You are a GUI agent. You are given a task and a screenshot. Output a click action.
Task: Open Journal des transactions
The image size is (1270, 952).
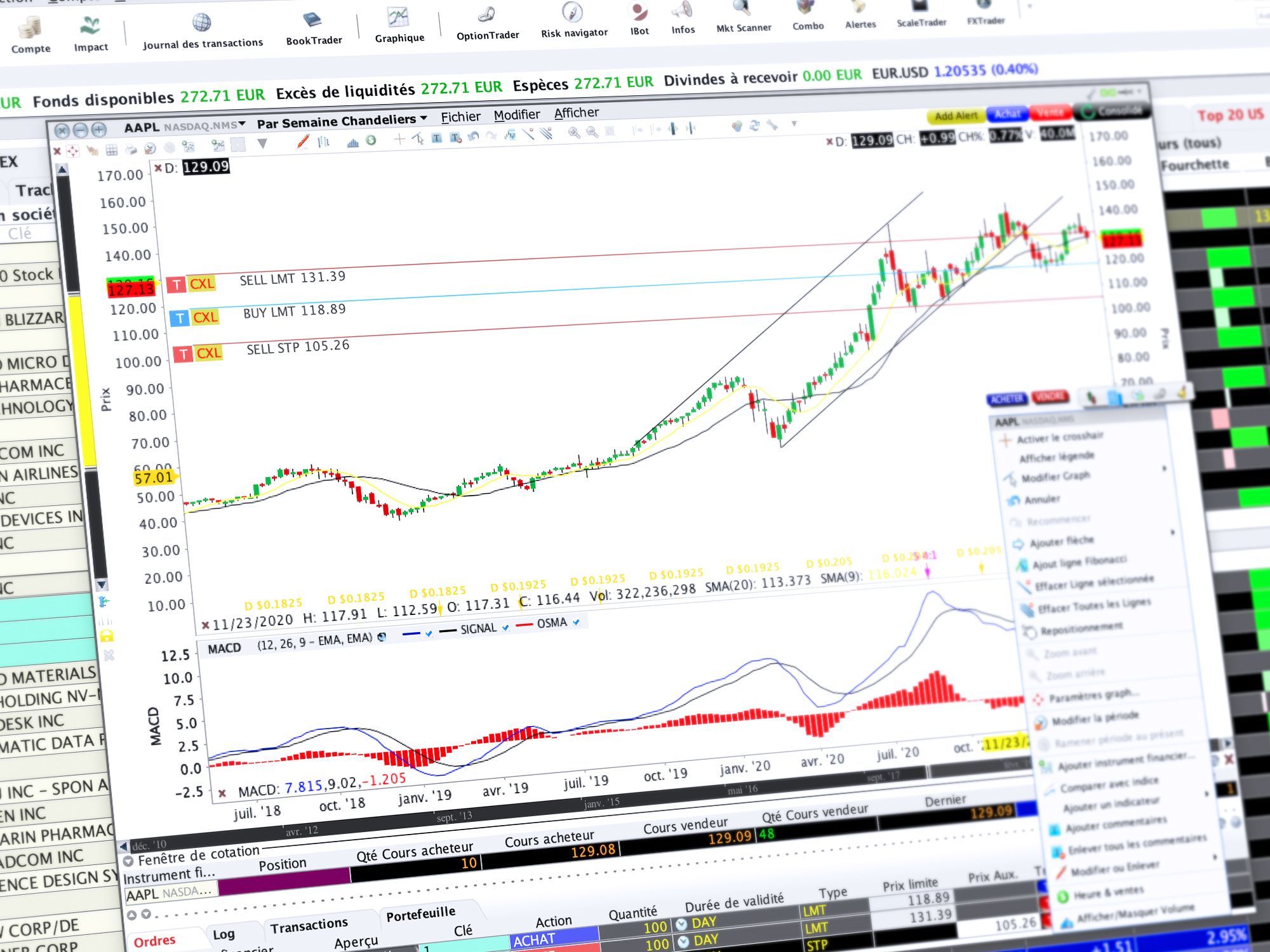point(203,32)
